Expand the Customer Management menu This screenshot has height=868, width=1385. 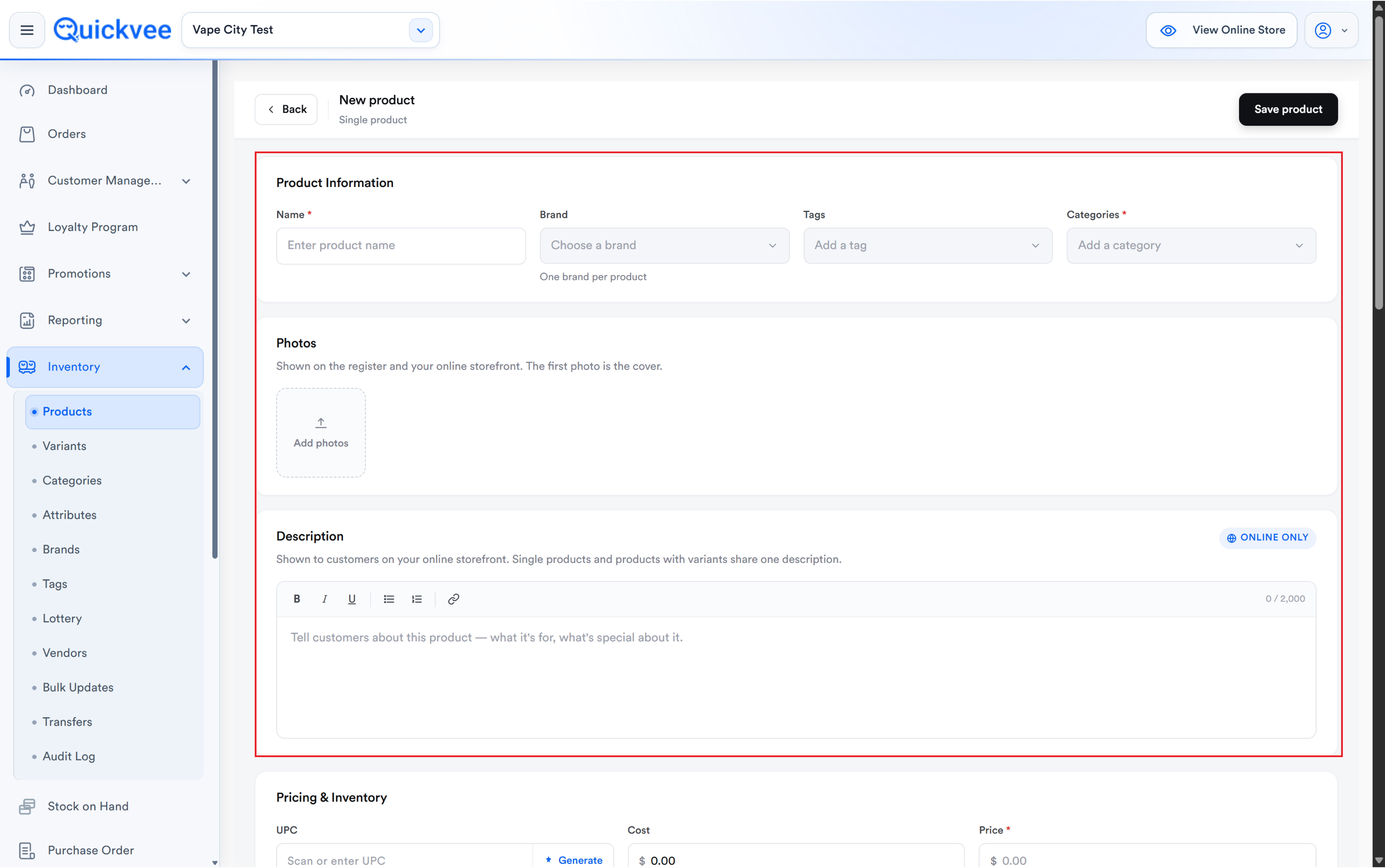105,181
